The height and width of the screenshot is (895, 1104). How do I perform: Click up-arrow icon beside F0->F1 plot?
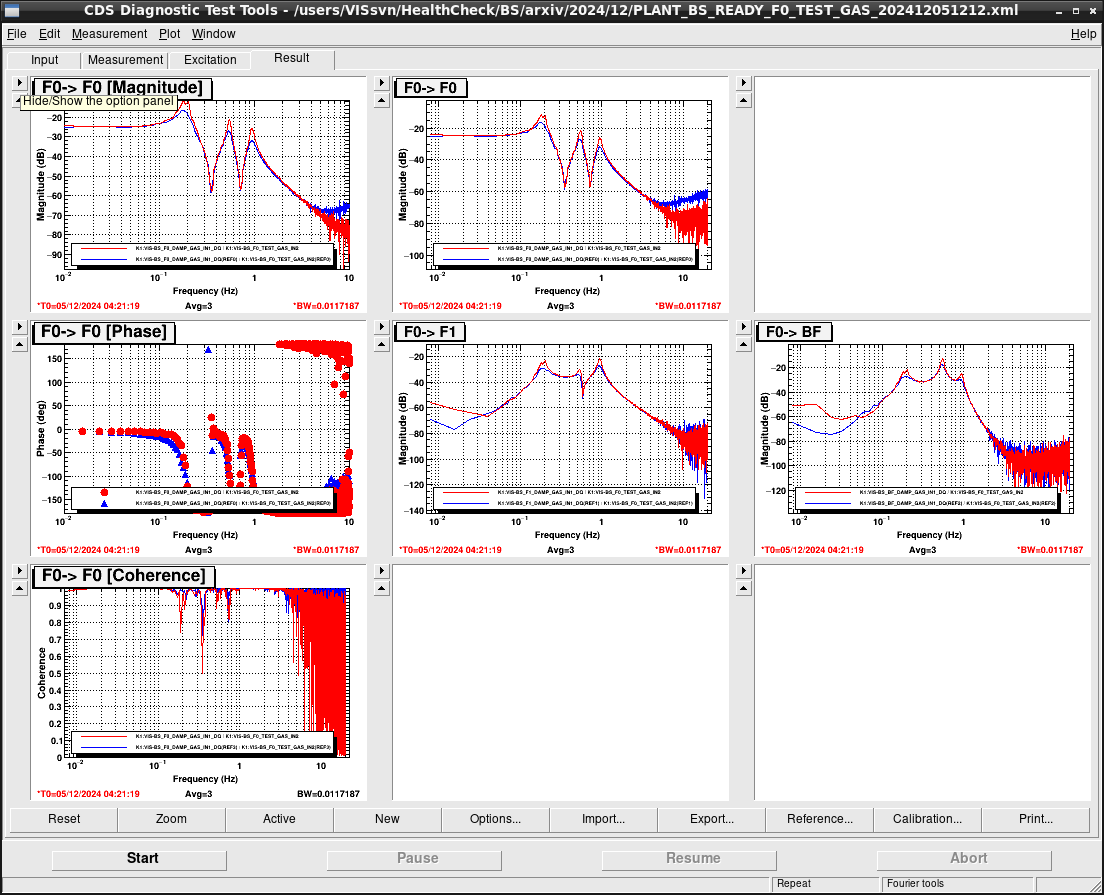382,344
